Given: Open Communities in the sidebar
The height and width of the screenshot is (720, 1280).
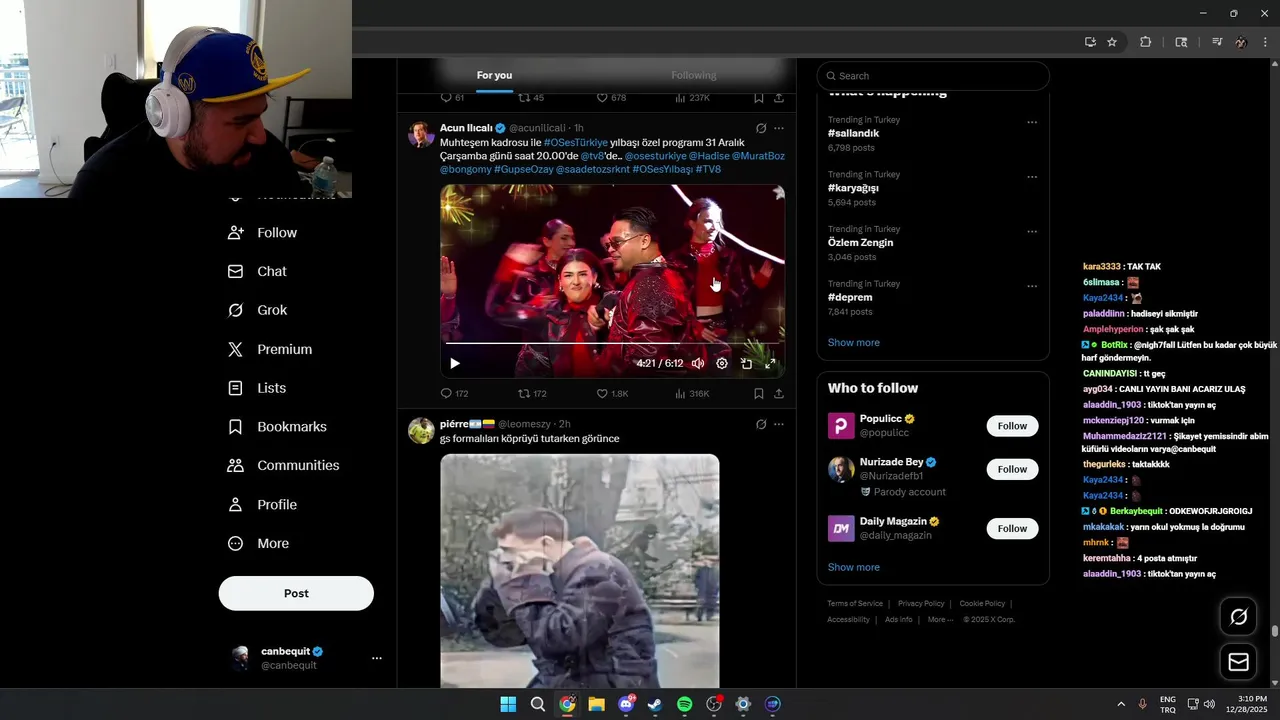Looking at the screenshot, I should pyautogui.click(x=283, y=466).
